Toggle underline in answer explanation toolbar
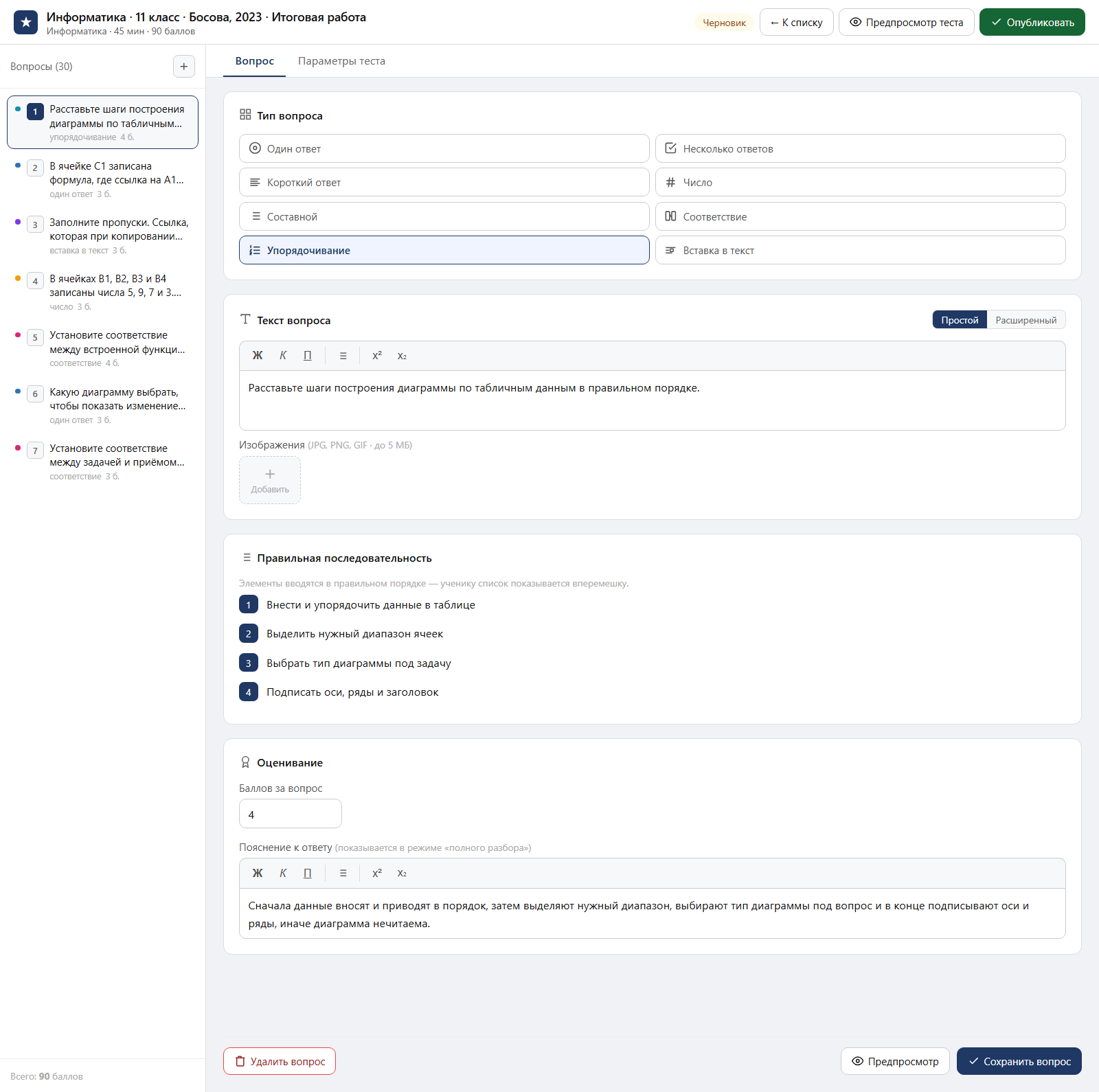The height and width of the screenshot is (1092, 1099). coord(308,873)
